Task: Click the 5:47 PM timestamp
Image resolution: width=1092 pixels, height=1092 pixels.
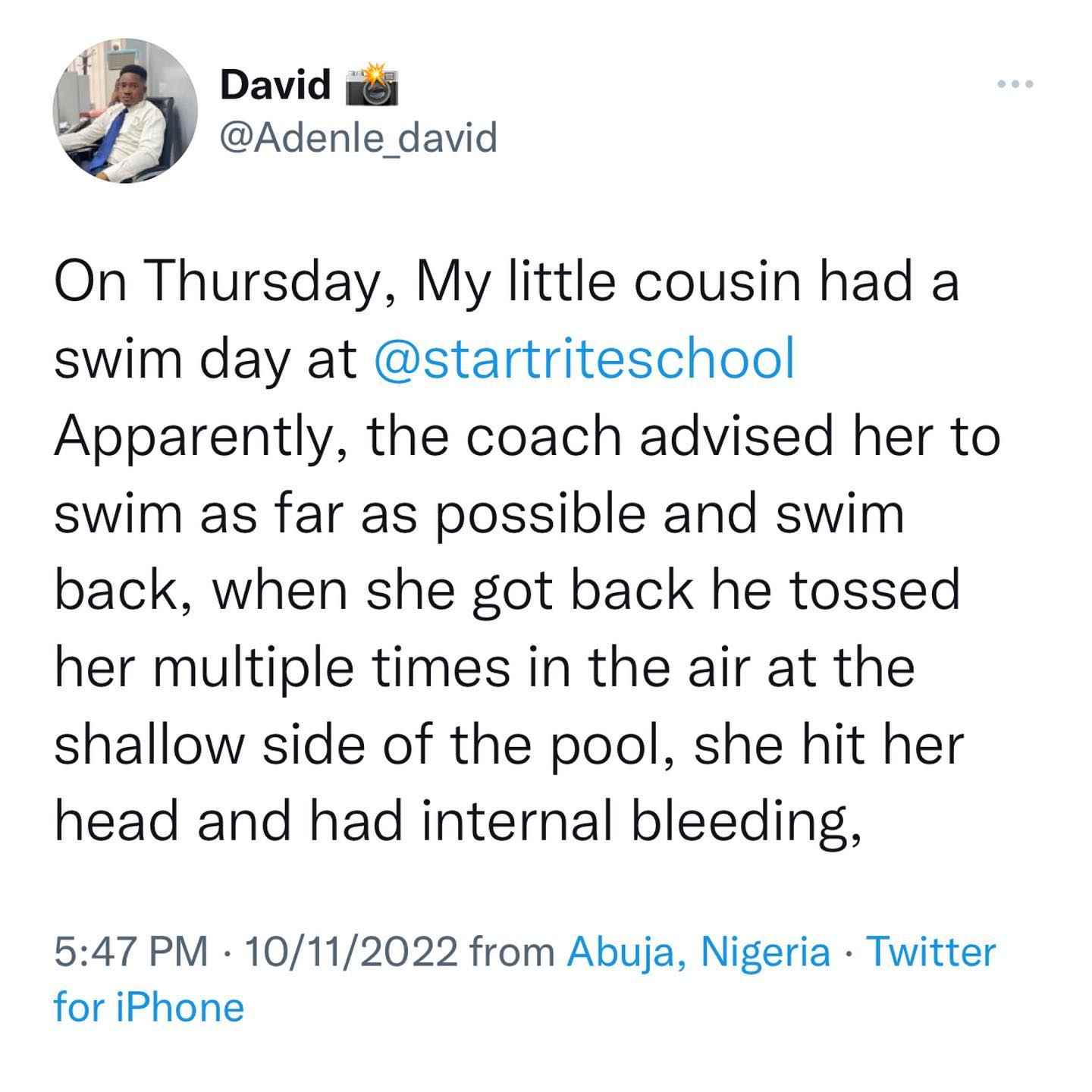Action: click(131, 952)
